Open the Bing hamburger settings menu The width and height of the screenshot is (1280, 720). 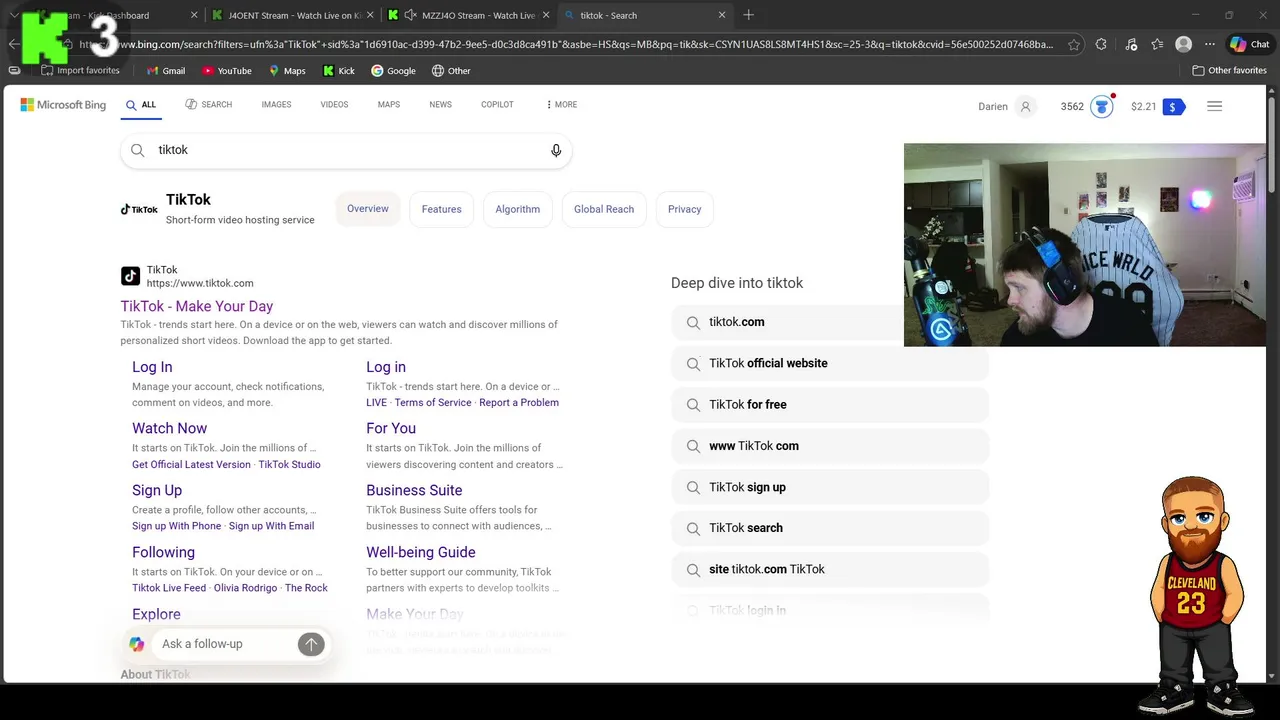point(1214,106)
